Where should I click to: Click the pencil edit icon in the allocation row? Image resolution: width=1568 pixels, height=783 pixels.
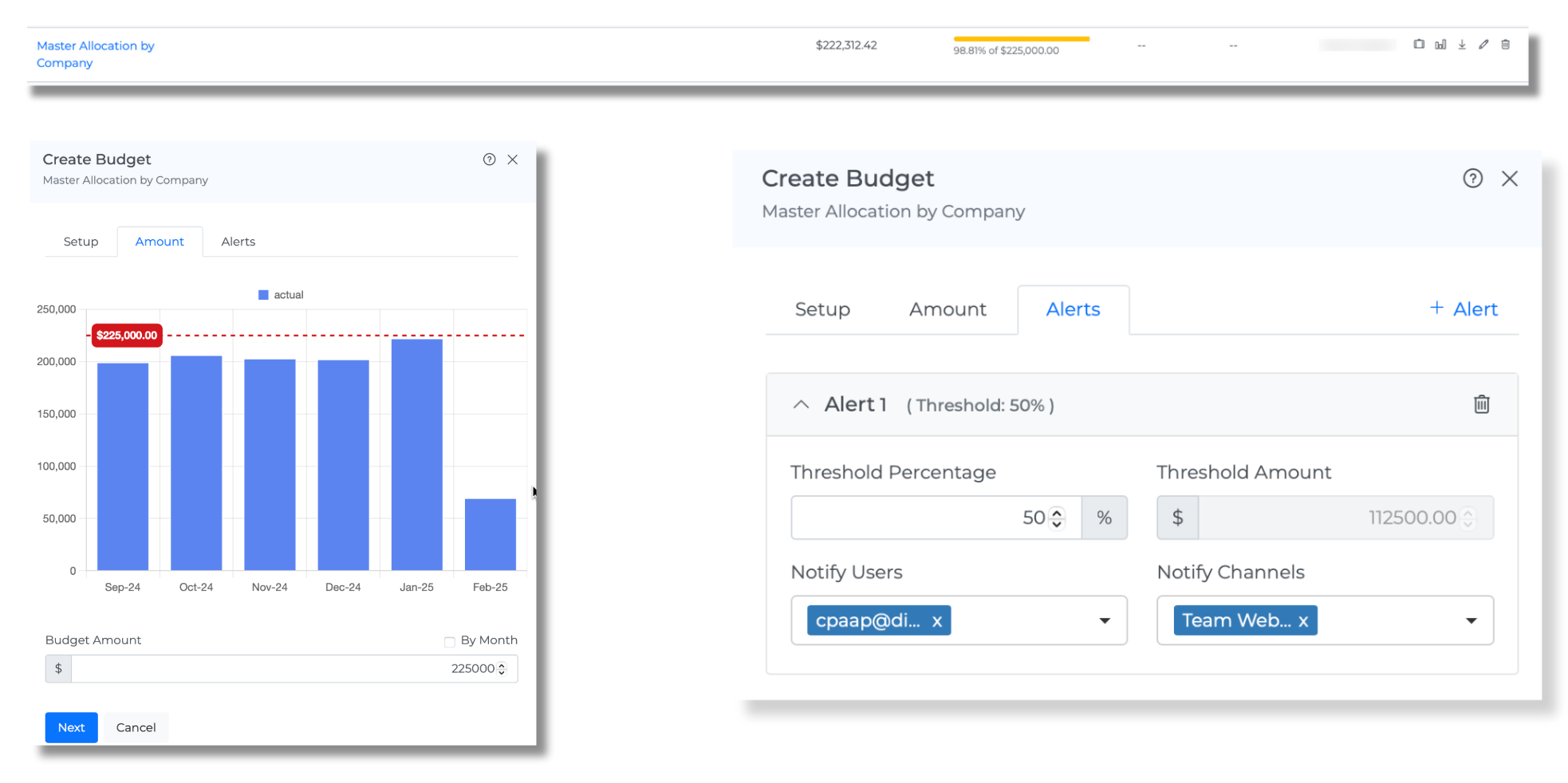click(x=1483, y=45)
